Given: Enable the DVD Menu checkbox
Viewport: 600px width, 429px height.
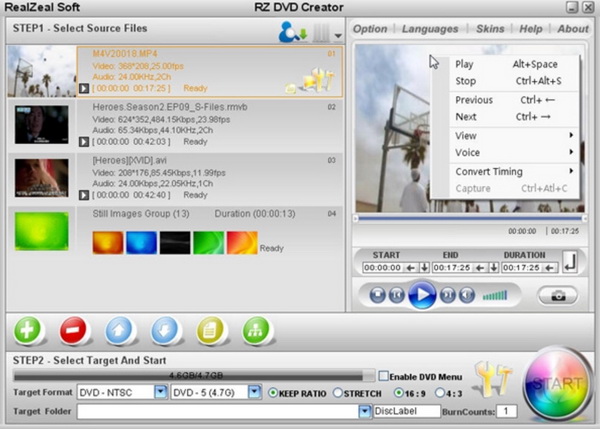Looking at the screenshot, I should click(385, 375).
